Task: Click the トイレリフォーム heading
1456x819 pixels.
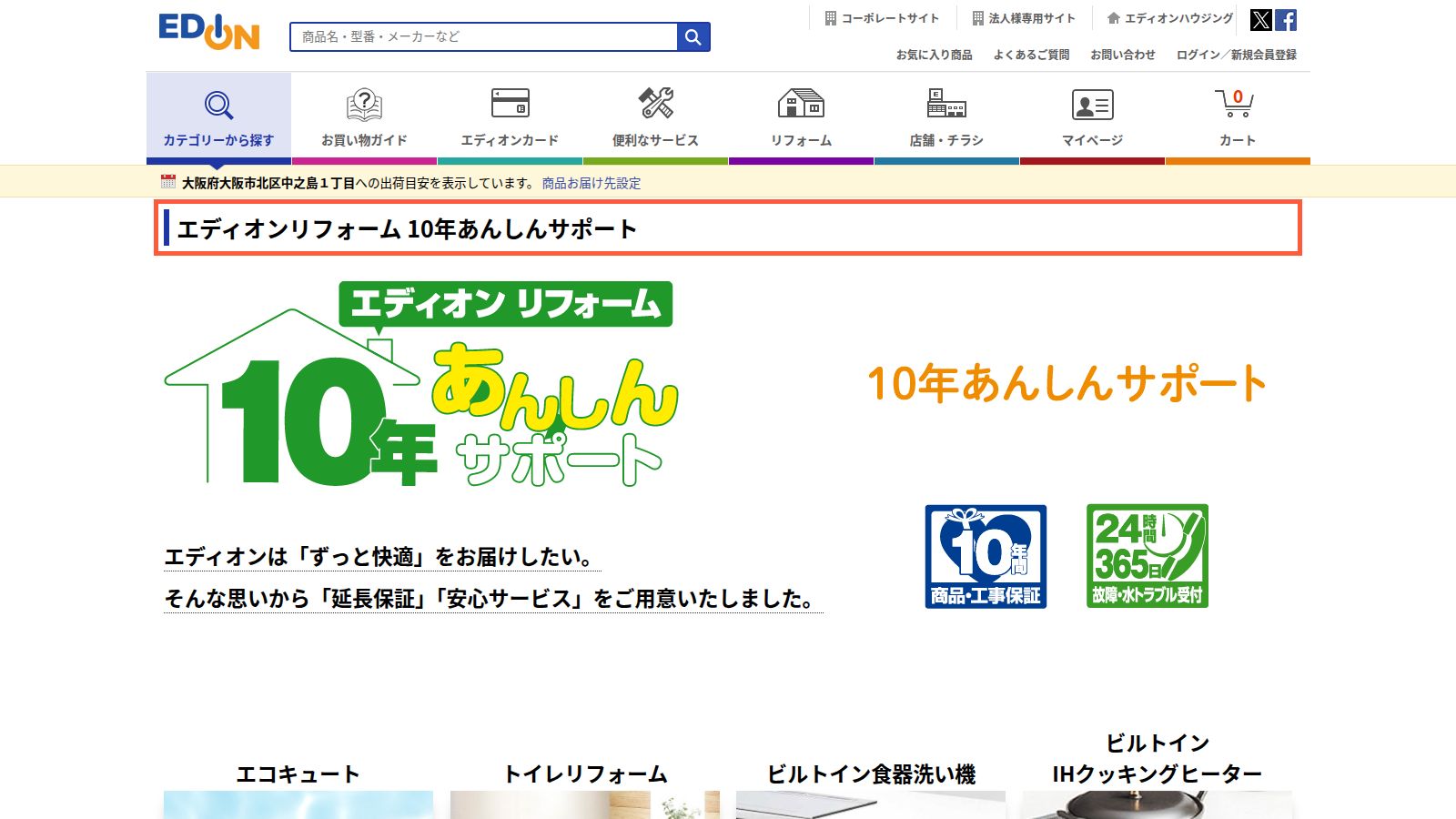Action: click(585, 774)
